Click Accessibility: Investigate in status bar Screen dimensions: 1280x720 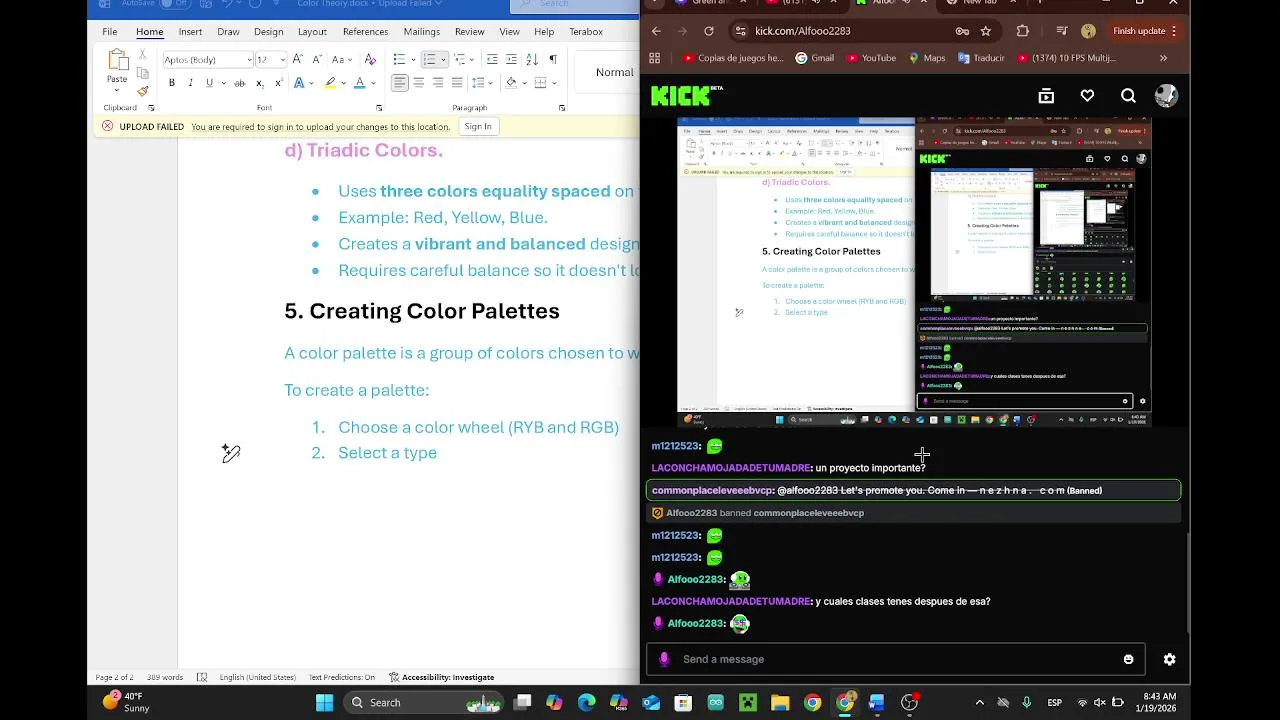pos(441,677)
